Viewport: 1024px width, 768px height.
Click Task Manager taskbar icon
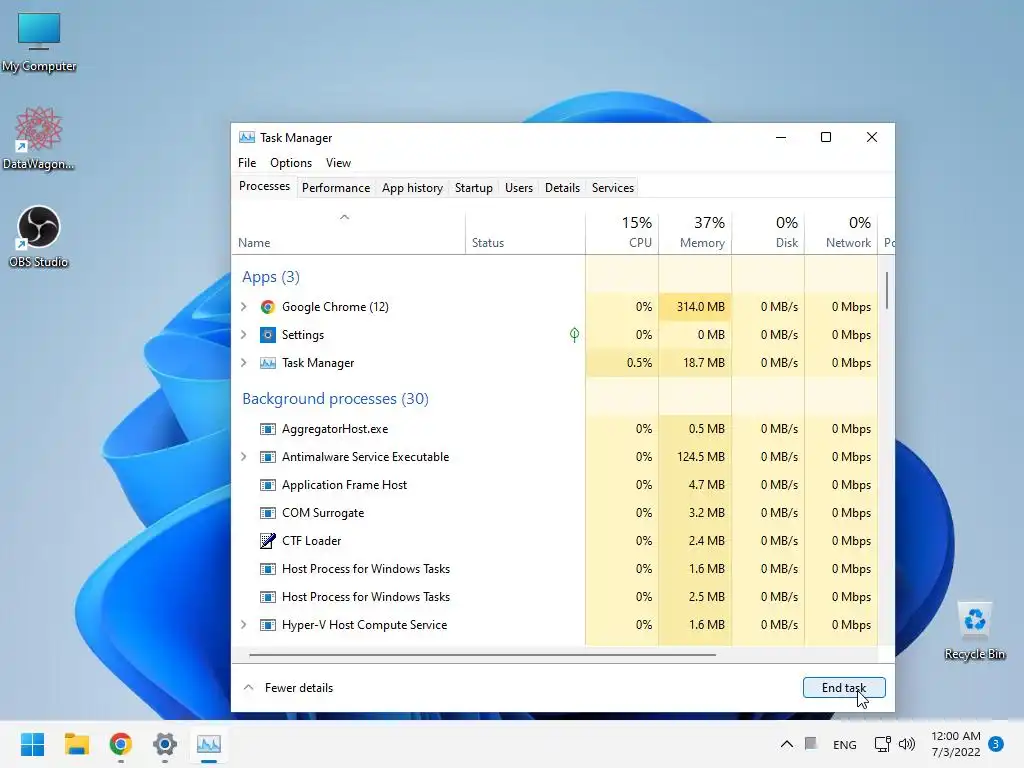(209, 744)
